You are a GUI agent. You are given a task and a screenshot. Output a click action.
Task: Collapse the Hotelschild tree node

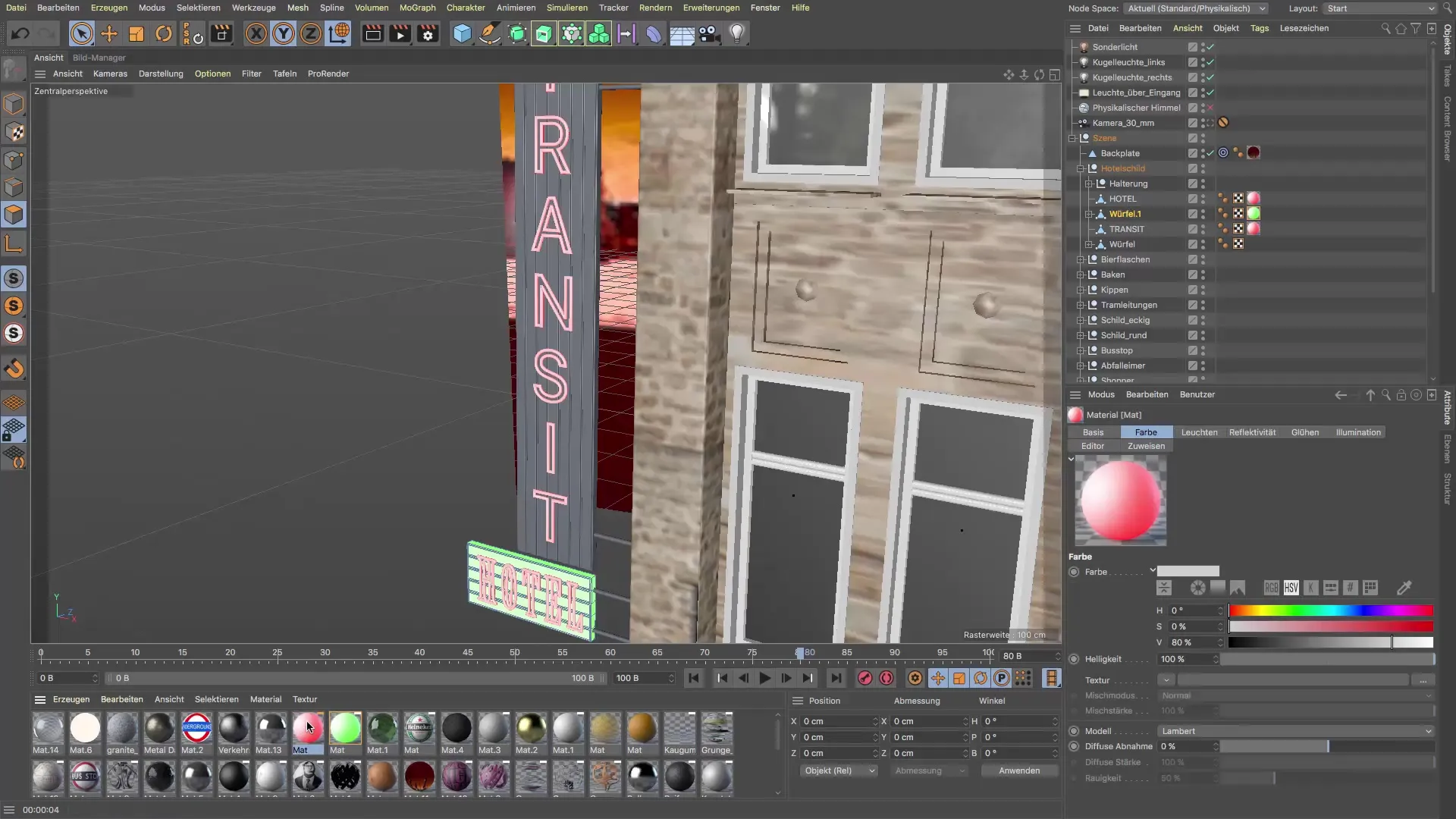[x=1081, y=168]
